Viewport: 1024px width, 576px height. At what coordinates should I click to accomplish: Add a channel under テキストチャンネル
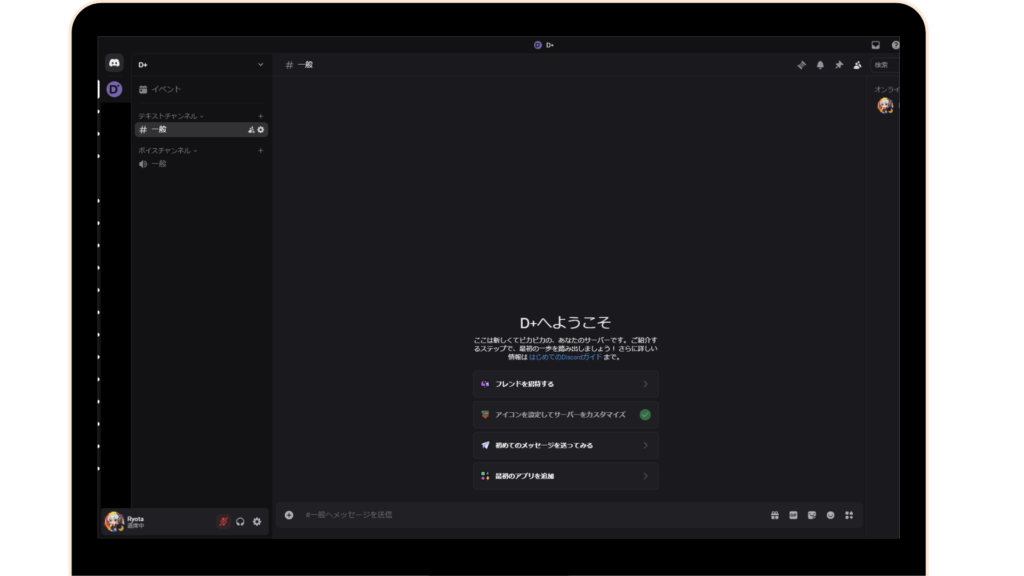(x=261, y=116)
